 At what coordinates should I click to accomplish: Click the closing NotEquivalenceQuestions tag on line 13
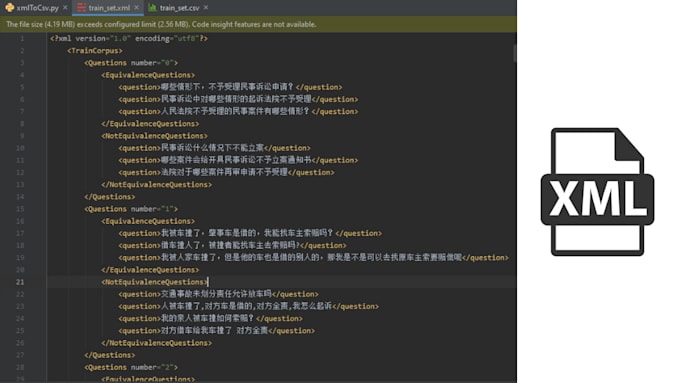pos(157,184)
